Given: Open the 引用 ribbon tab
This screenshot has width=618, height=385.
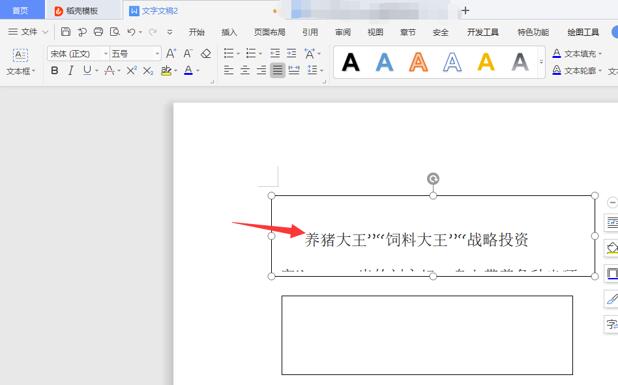Looking at the screenshot, I should click(x=310, y=32).
